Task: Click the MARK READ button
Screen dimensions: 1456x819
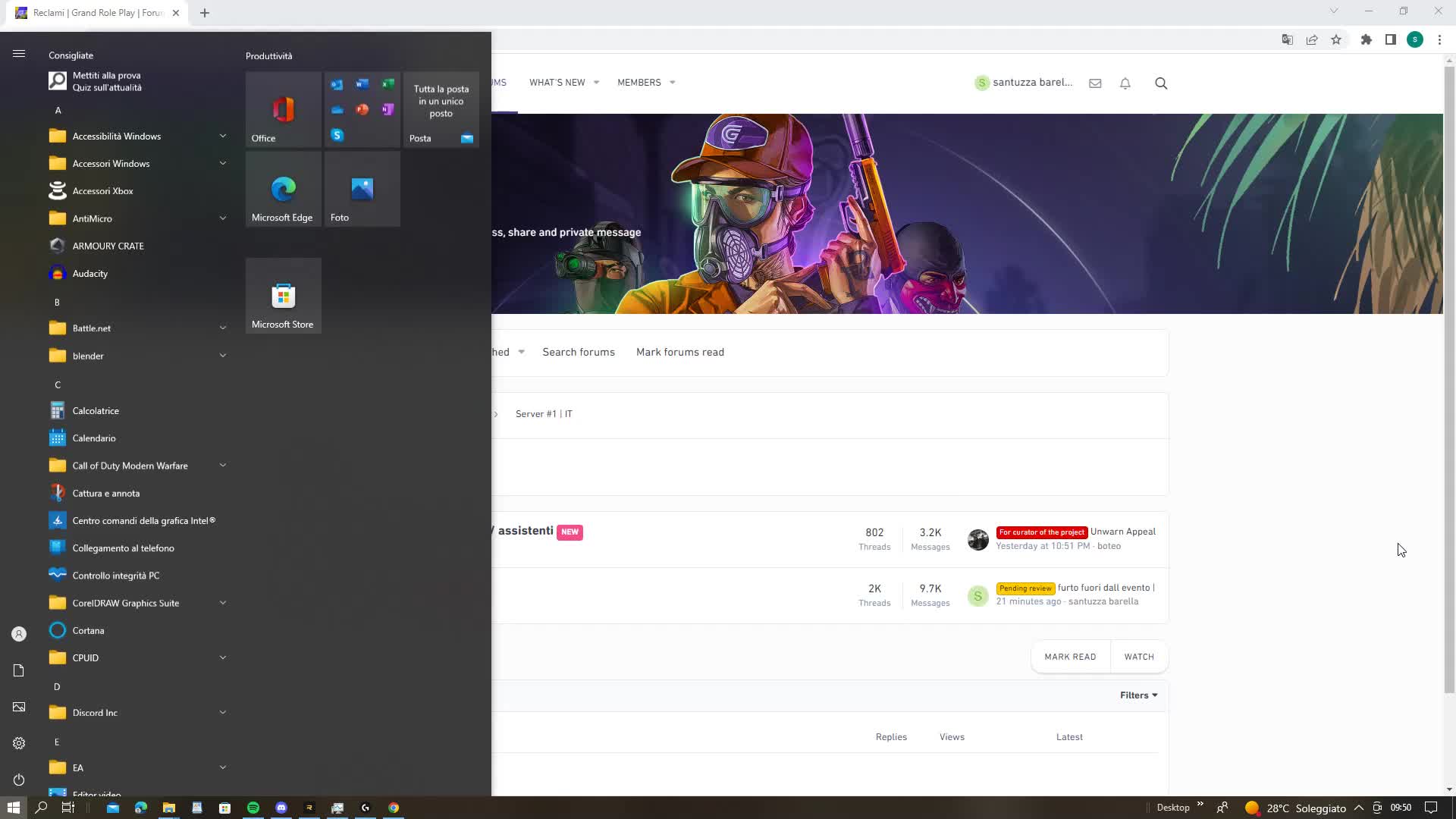Action: [x=1070, y=657]
